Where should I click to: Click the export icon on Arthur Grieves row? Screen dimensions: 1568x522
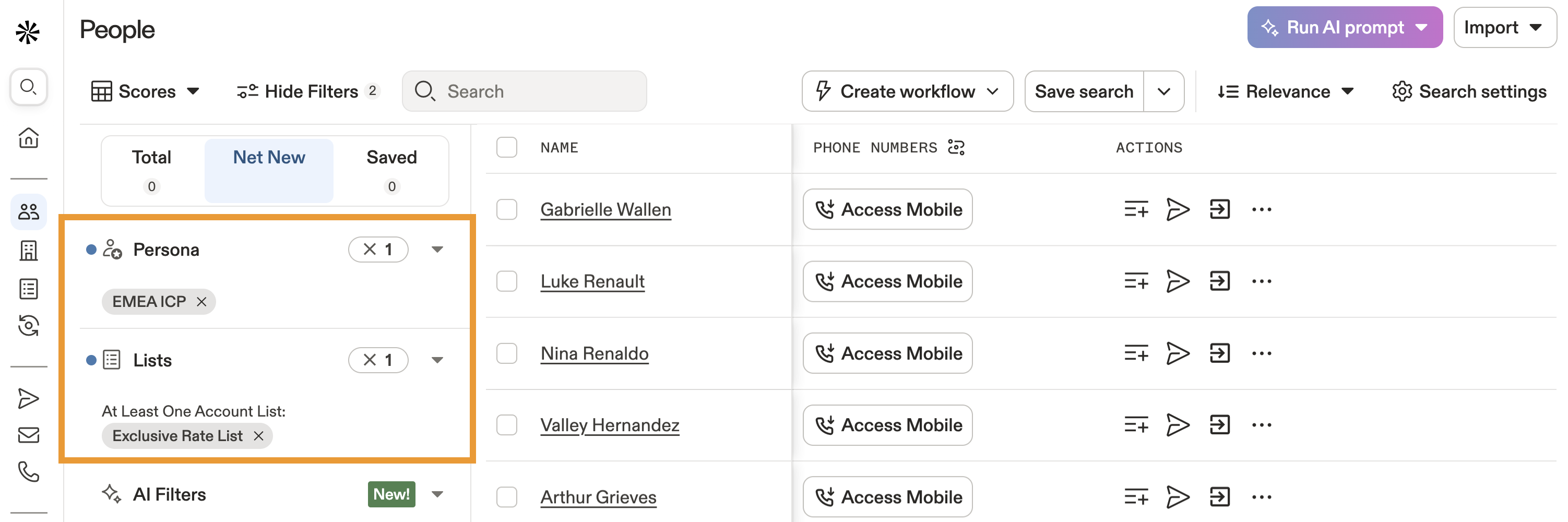point(1219,497)
